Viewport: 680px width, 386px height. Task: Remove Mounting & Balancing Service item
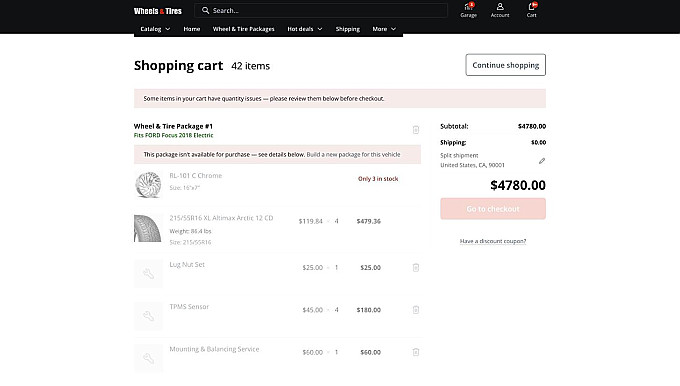tap(415, 352)
